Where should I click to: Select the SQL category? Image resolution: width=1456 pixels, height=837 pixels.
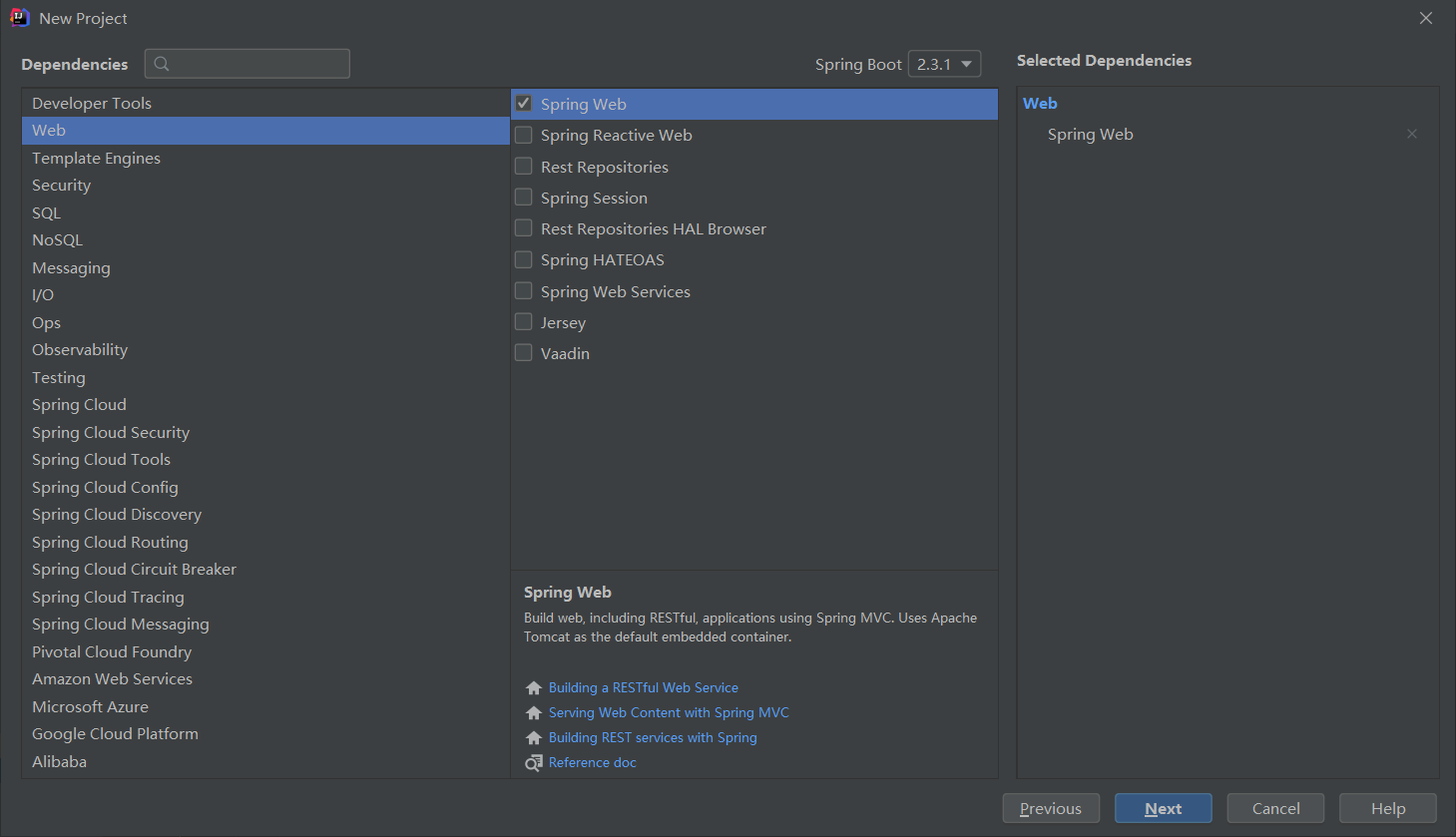[265, 212]
